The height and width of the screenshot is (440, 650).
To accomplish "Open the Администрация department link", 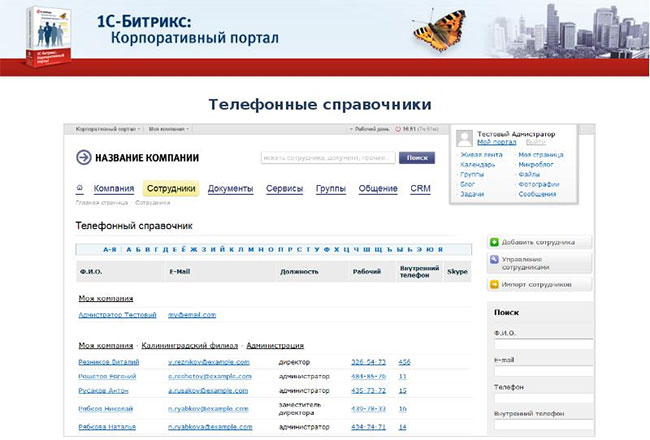I will point(275,345).
